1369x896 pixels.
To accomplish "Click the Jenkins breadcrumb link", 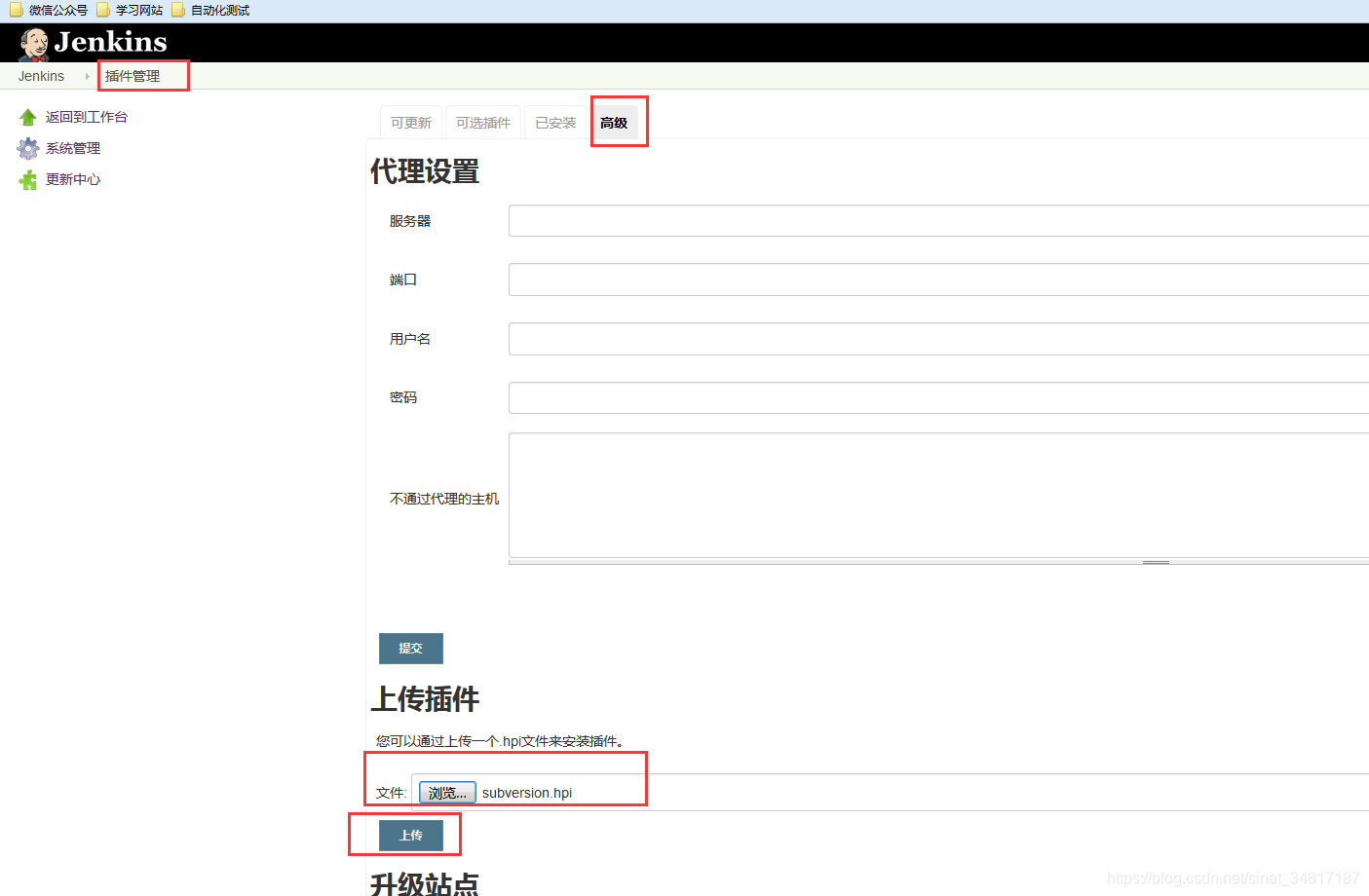I will click(x=41, y=76).
